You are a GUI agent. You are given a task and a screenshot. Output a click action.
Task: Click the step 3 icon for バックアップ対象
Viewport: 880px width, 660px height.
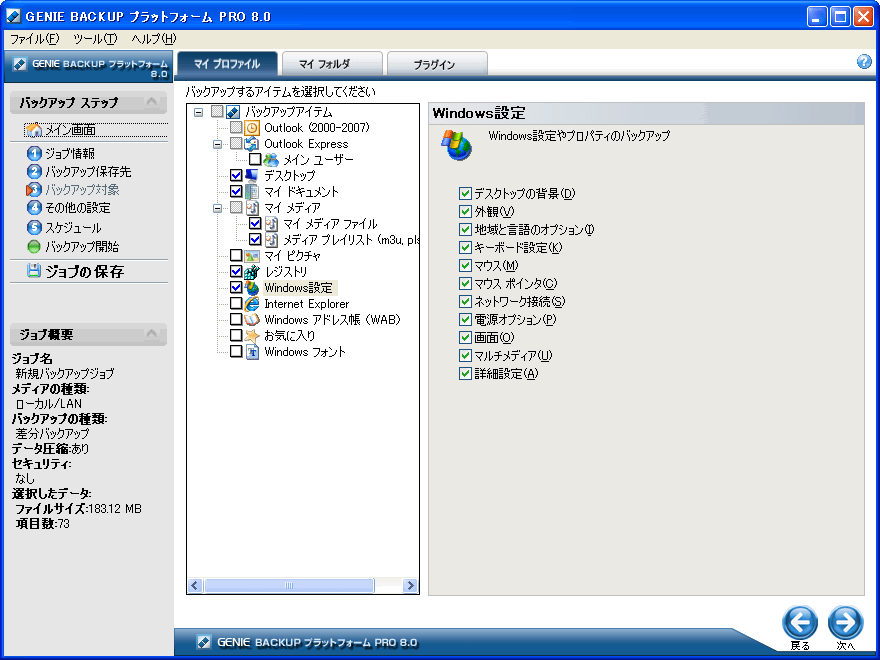click(34, 190)
